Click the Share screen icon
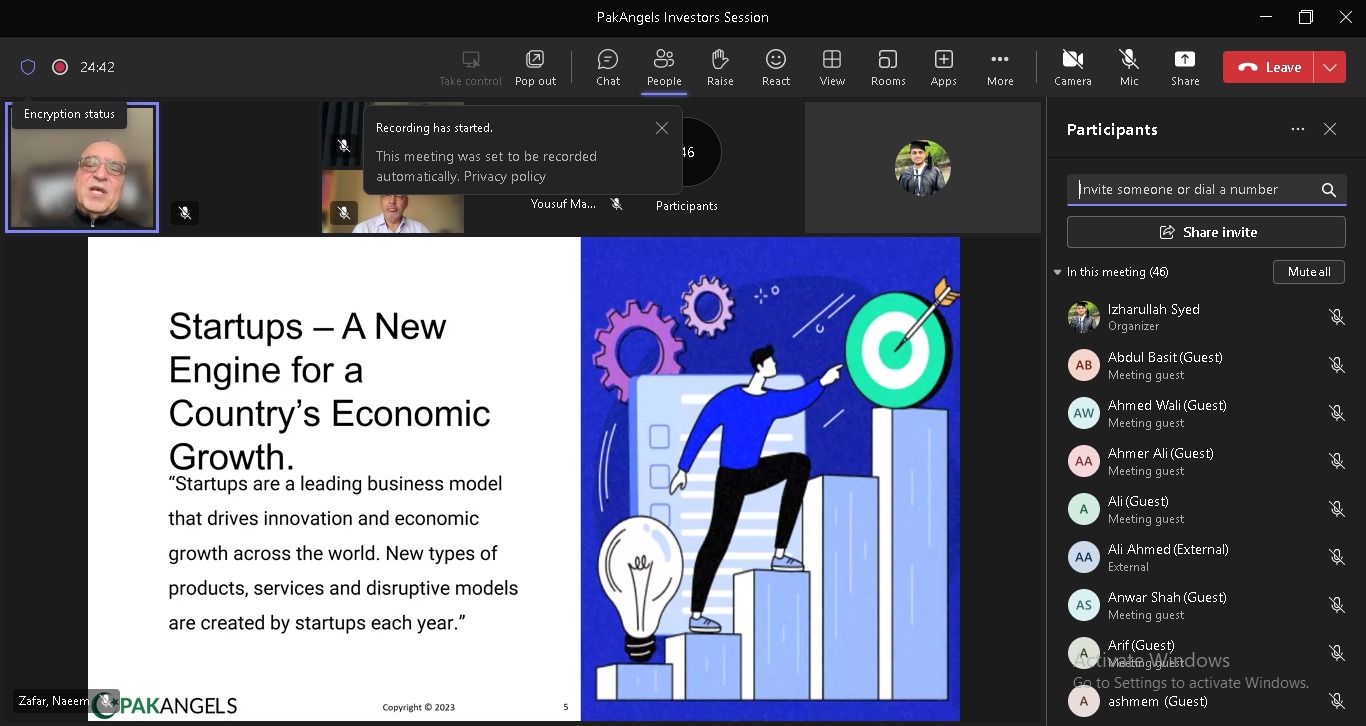Viewport: 1366px width, 726px height. (1185, 67)
